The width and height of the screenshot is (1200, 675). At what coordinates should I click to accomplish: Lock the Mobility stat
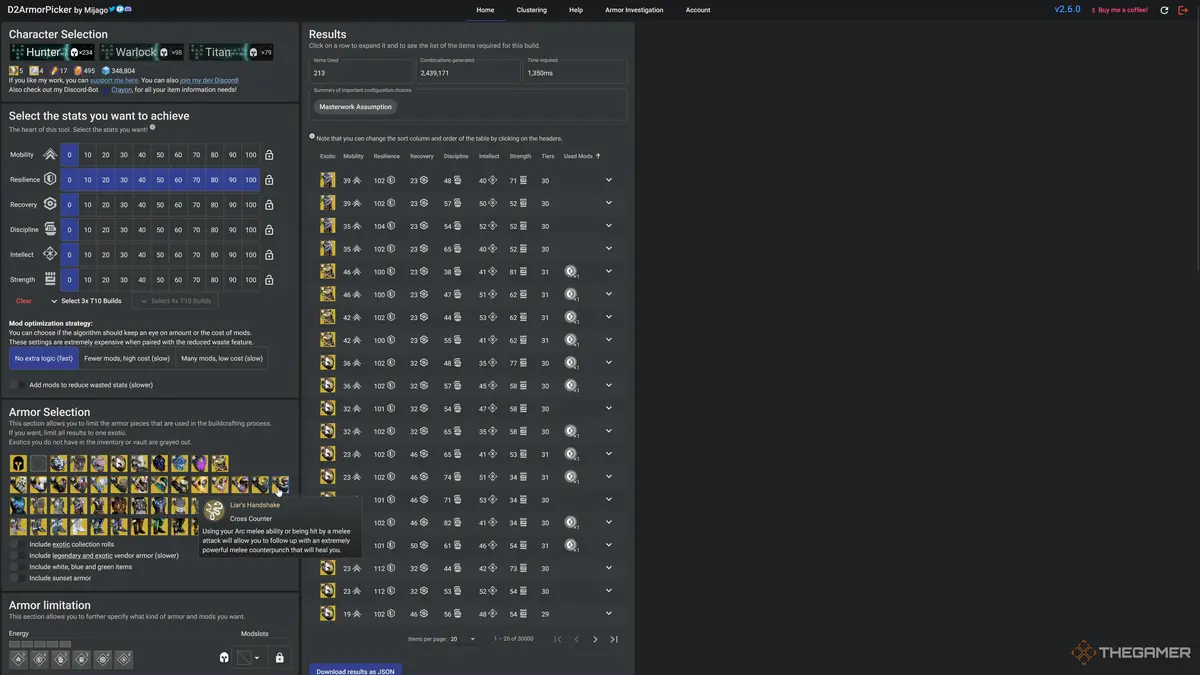pos(269,155)
